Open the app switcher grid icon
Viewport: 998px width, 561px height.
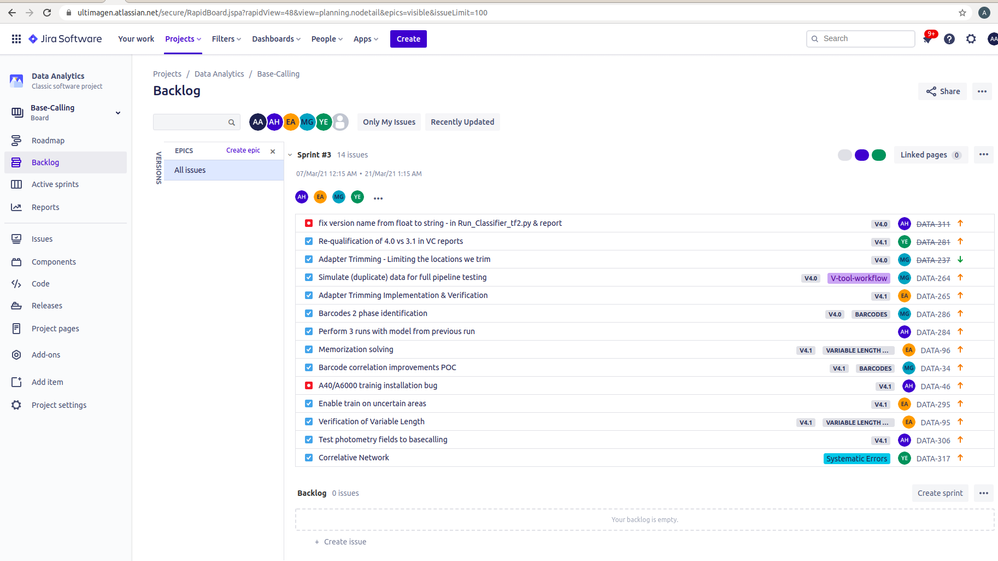pos(16,39)
